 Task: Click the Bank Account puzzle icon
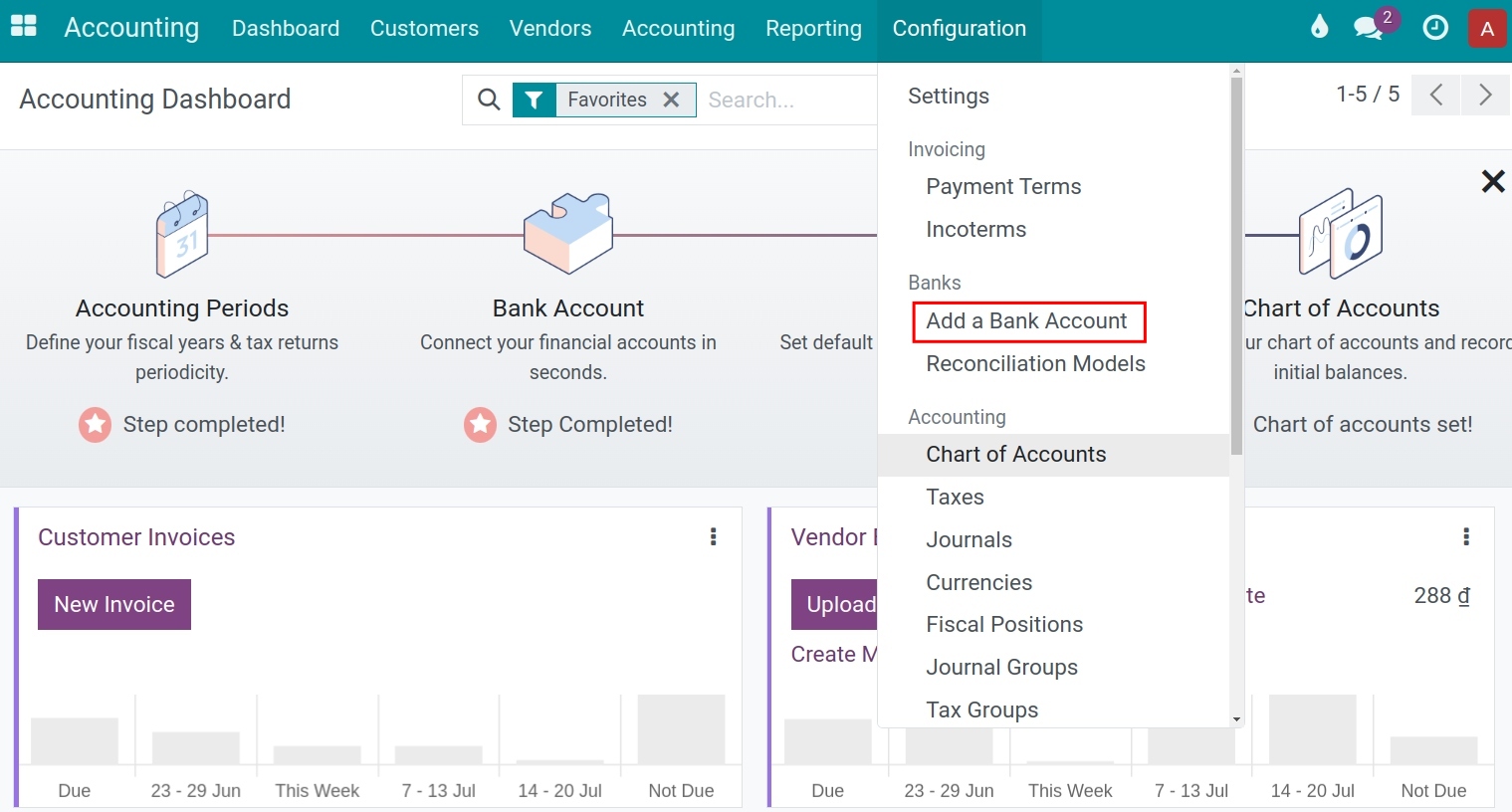tap(568, 234)
